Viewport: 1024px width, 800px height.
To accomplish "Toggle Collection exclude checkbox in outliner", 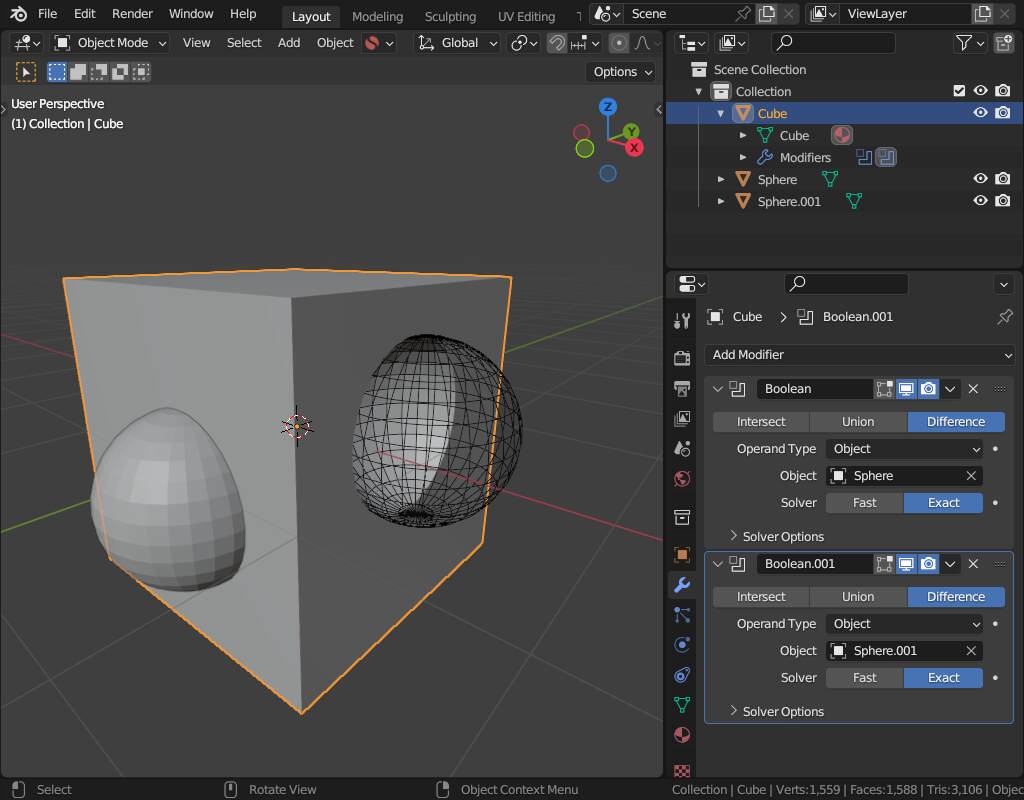I will coord(959,91).
